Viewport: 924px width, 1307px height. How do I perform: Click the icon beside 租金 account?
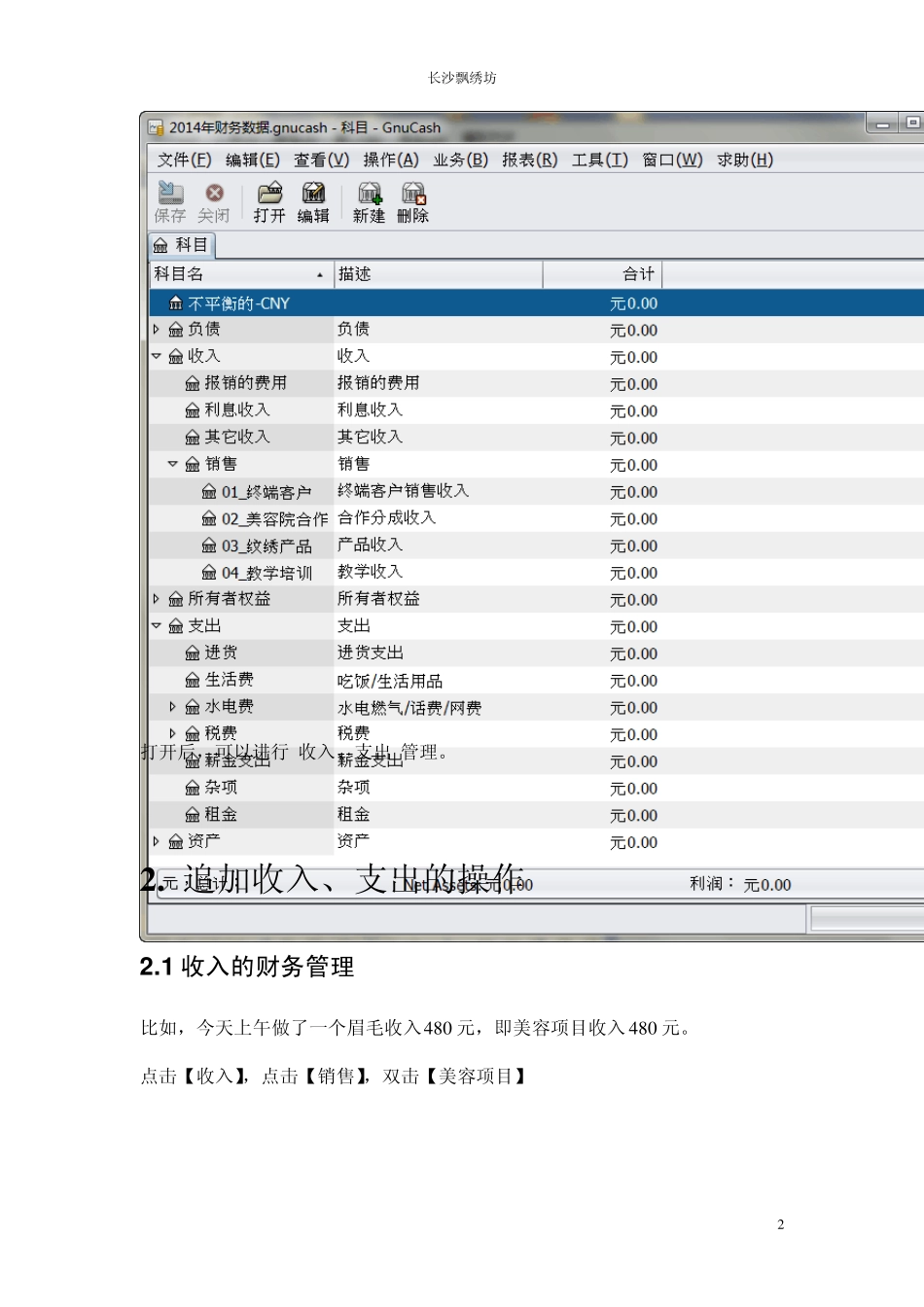click(x=193, y=815)
